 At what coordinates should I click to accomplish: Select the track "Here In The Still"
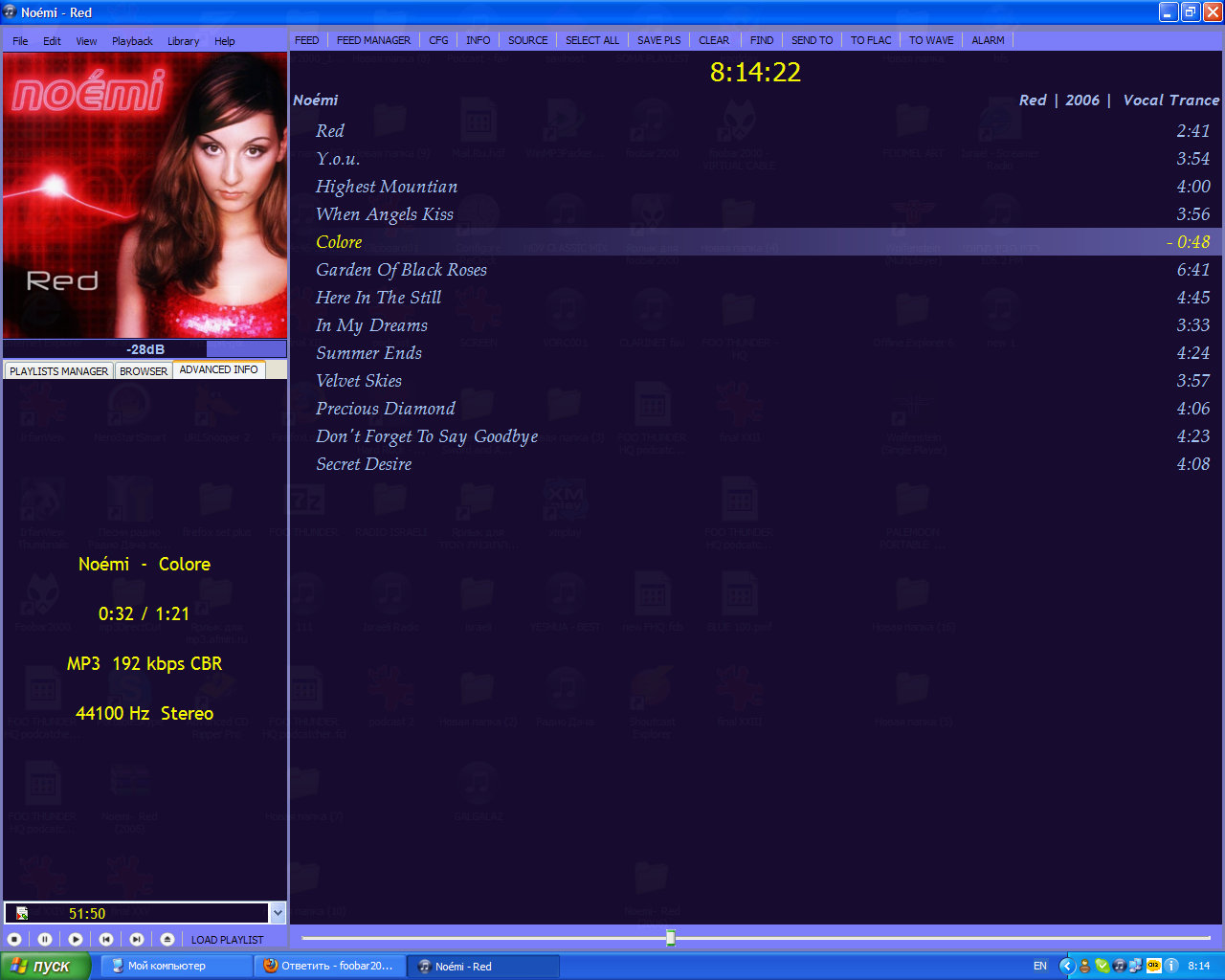click(756, 298)
